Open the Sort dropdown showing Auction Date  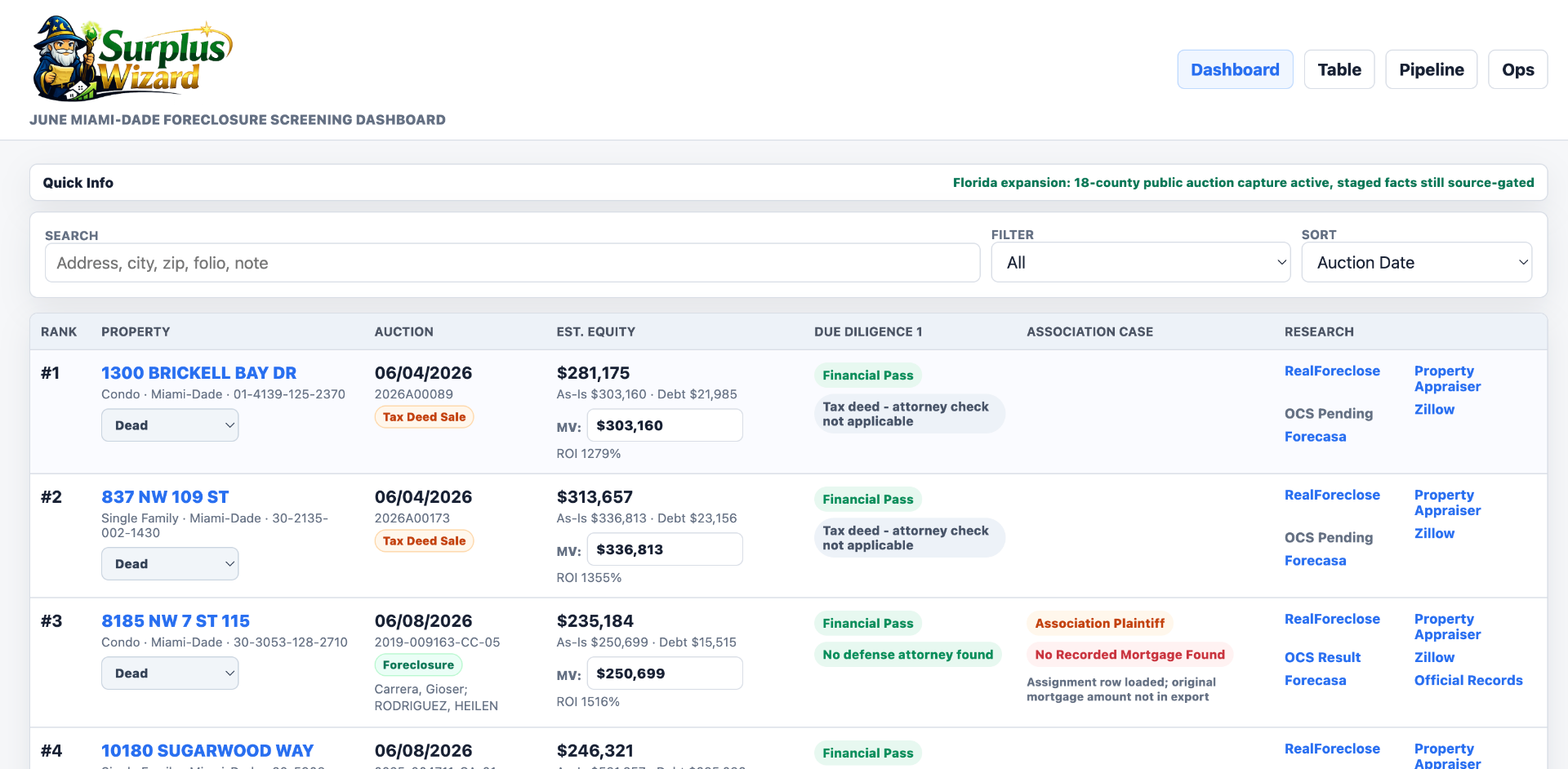pos(1416,263)
